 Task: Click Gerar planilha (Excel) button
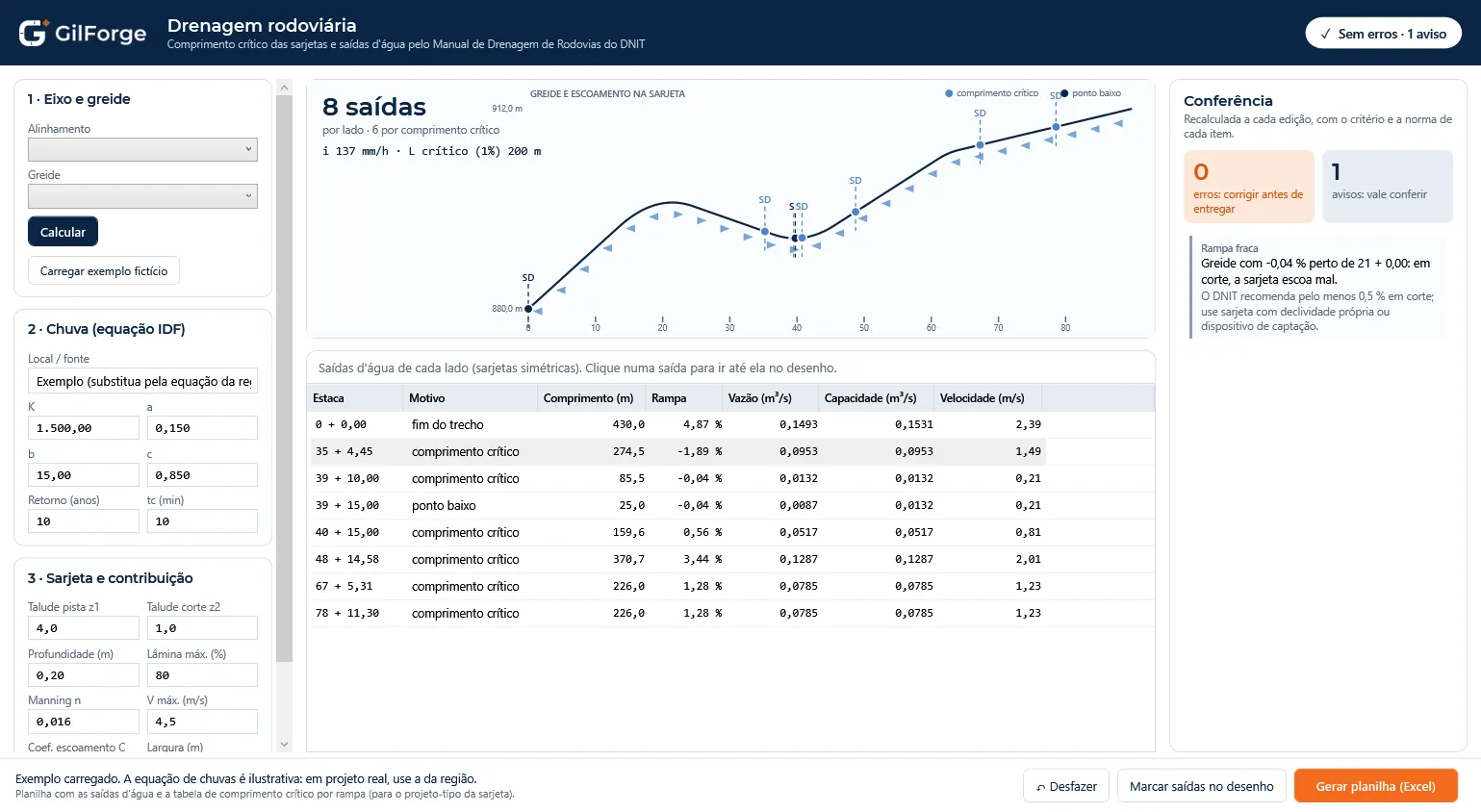1375,786
